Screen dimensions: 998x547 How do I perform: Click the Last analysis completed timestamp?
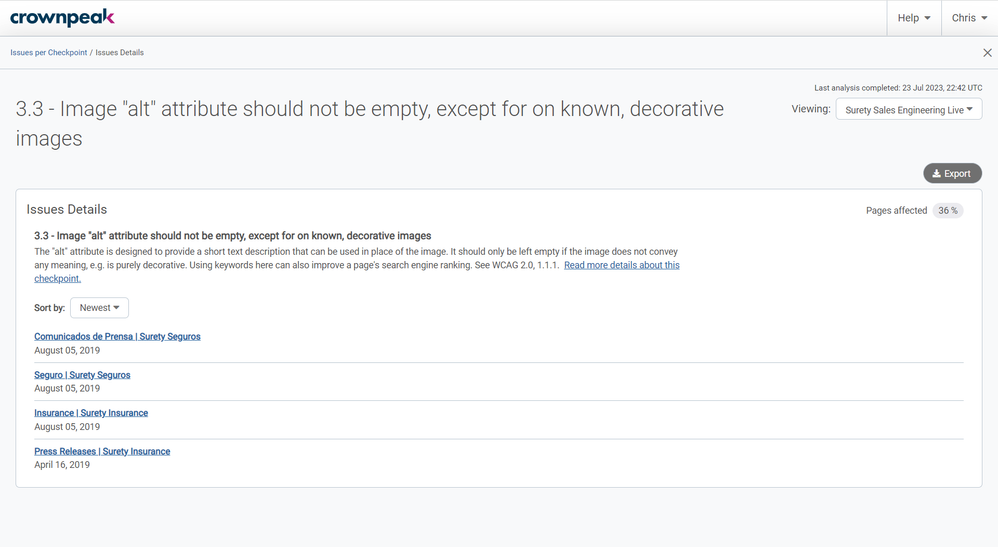point(898,88)
